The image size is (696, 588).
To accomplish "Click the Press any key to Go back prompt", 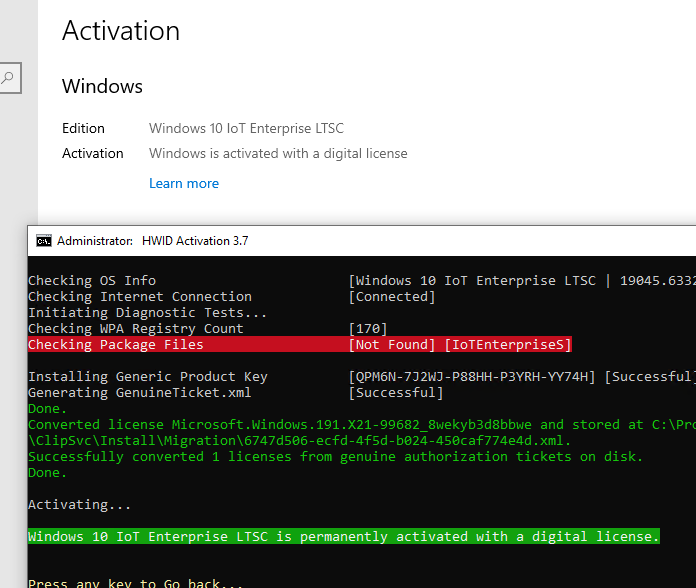I will click(135, 584).
